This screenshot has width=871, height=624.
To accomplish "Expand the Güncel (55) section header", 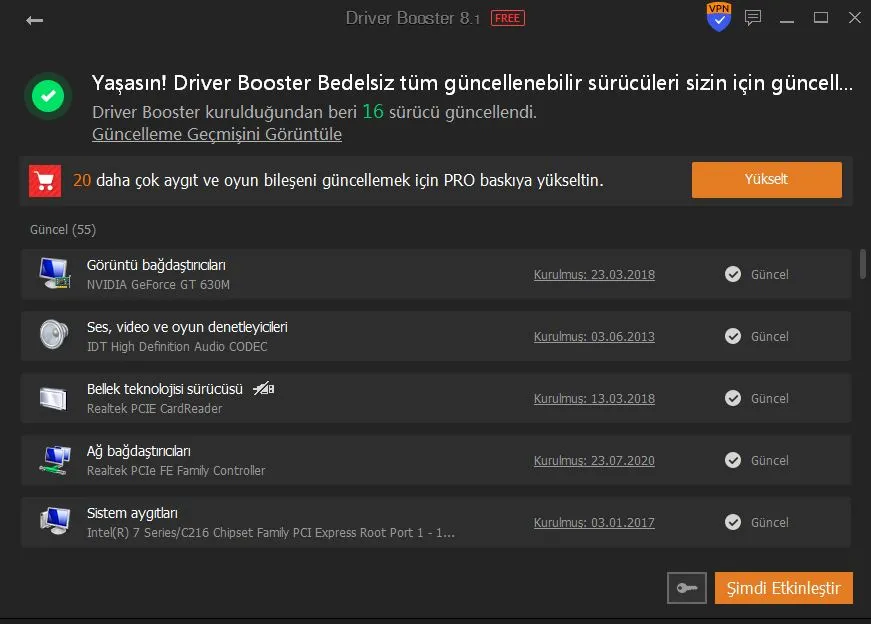I will [63, 229].
